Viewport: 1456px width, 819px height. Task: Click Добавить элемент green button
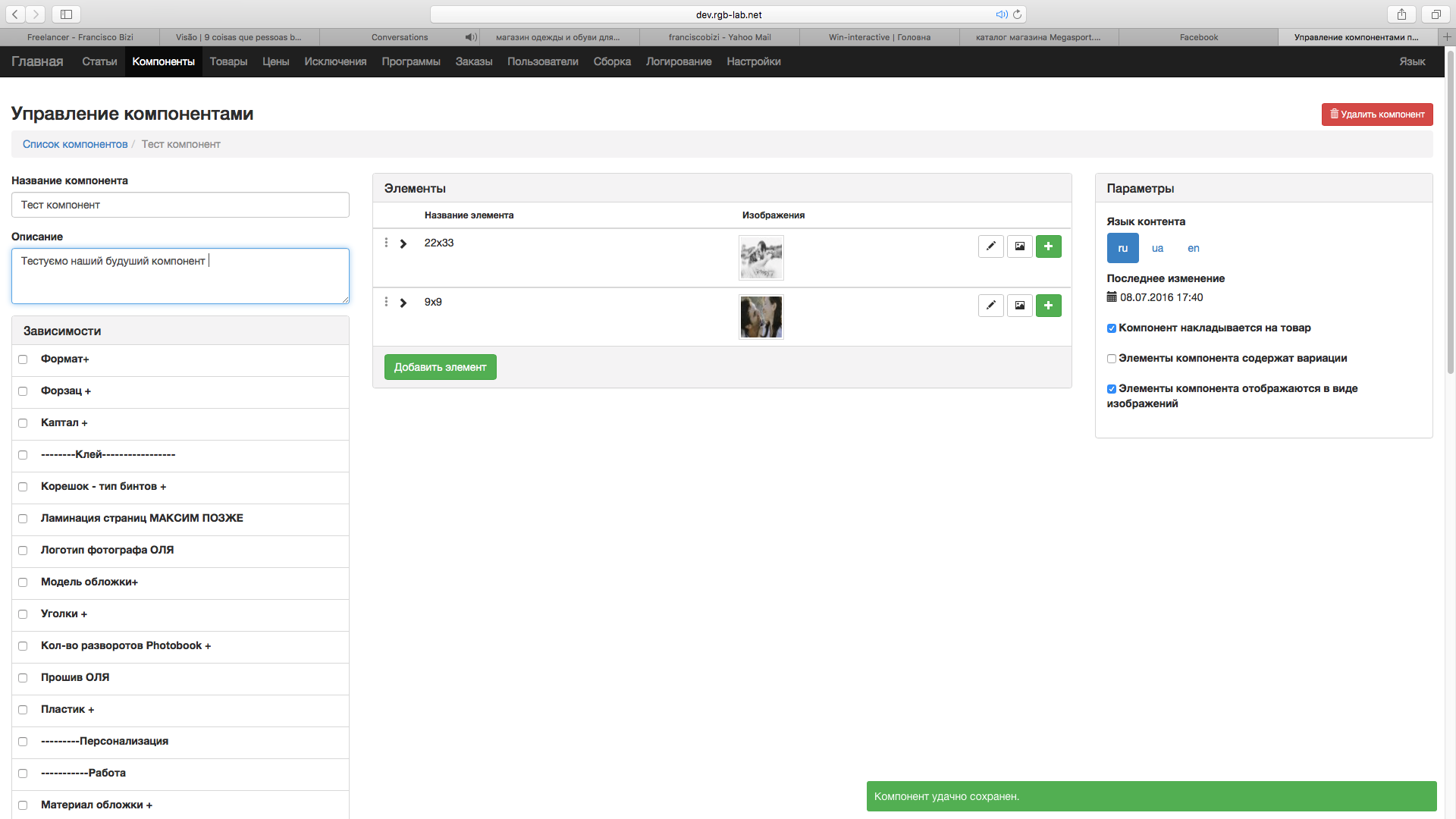tap(440, 367)
